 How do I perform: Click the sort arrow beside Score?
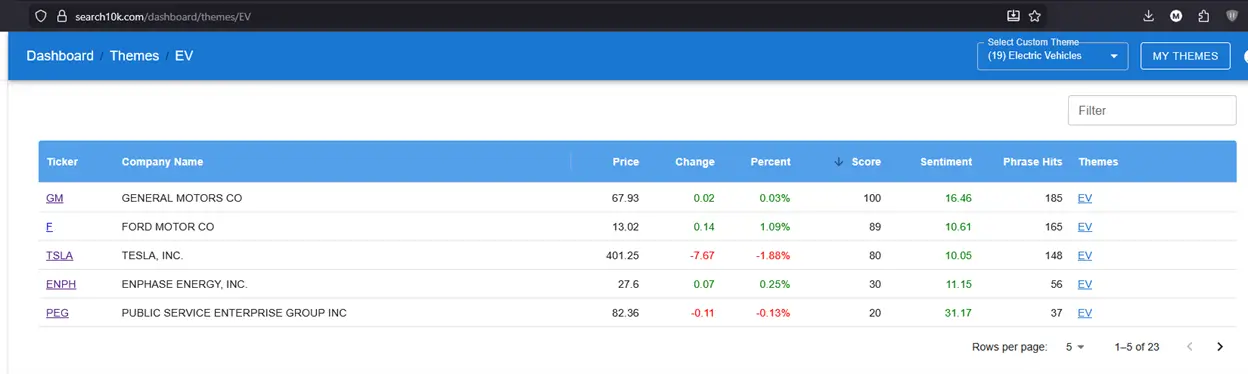tap(838, 162)
